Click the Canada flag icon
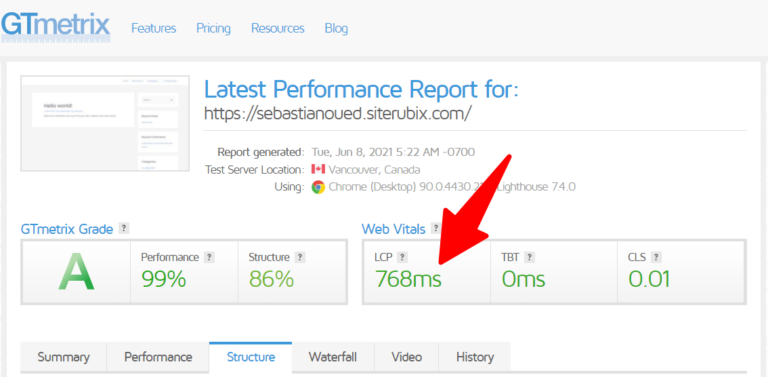 [x=318, y=169]
